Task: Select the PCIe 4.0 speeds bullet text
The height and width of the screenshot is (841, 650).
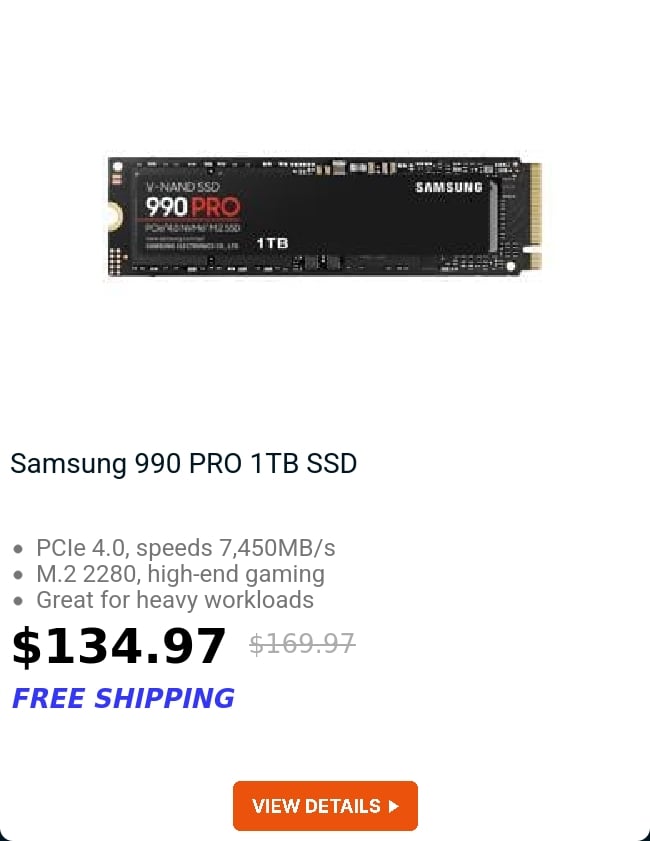Action: [x=186, y=548]
